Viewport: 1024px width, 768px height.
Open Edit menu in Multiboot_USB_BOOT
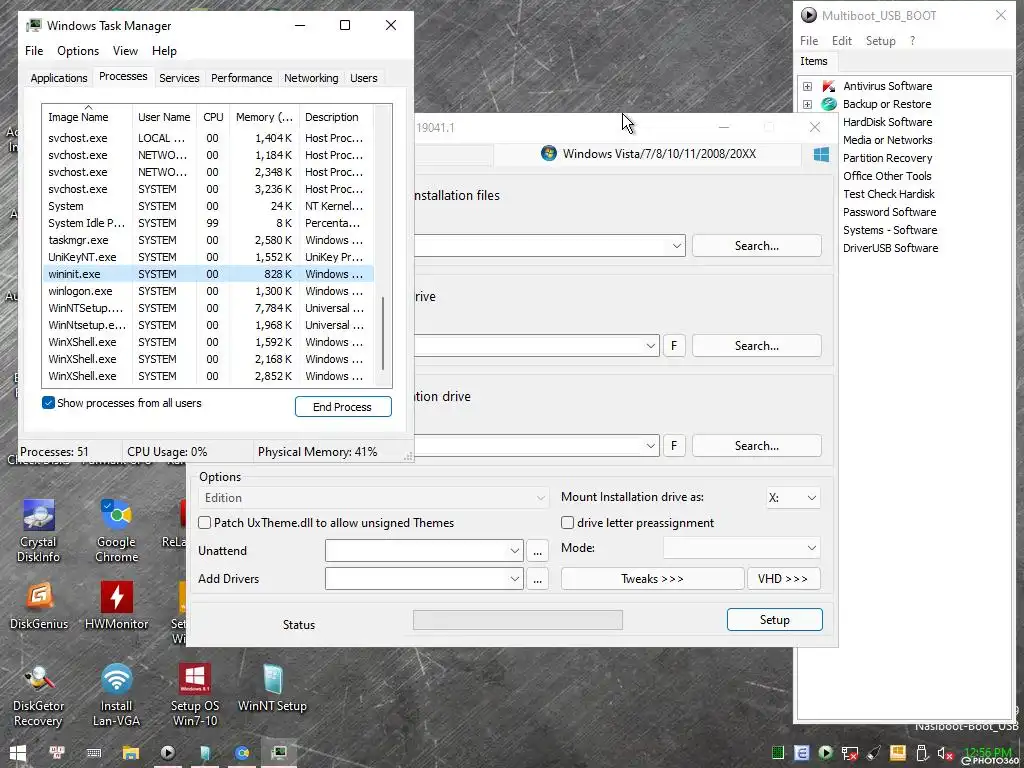(x=841, y=40)
